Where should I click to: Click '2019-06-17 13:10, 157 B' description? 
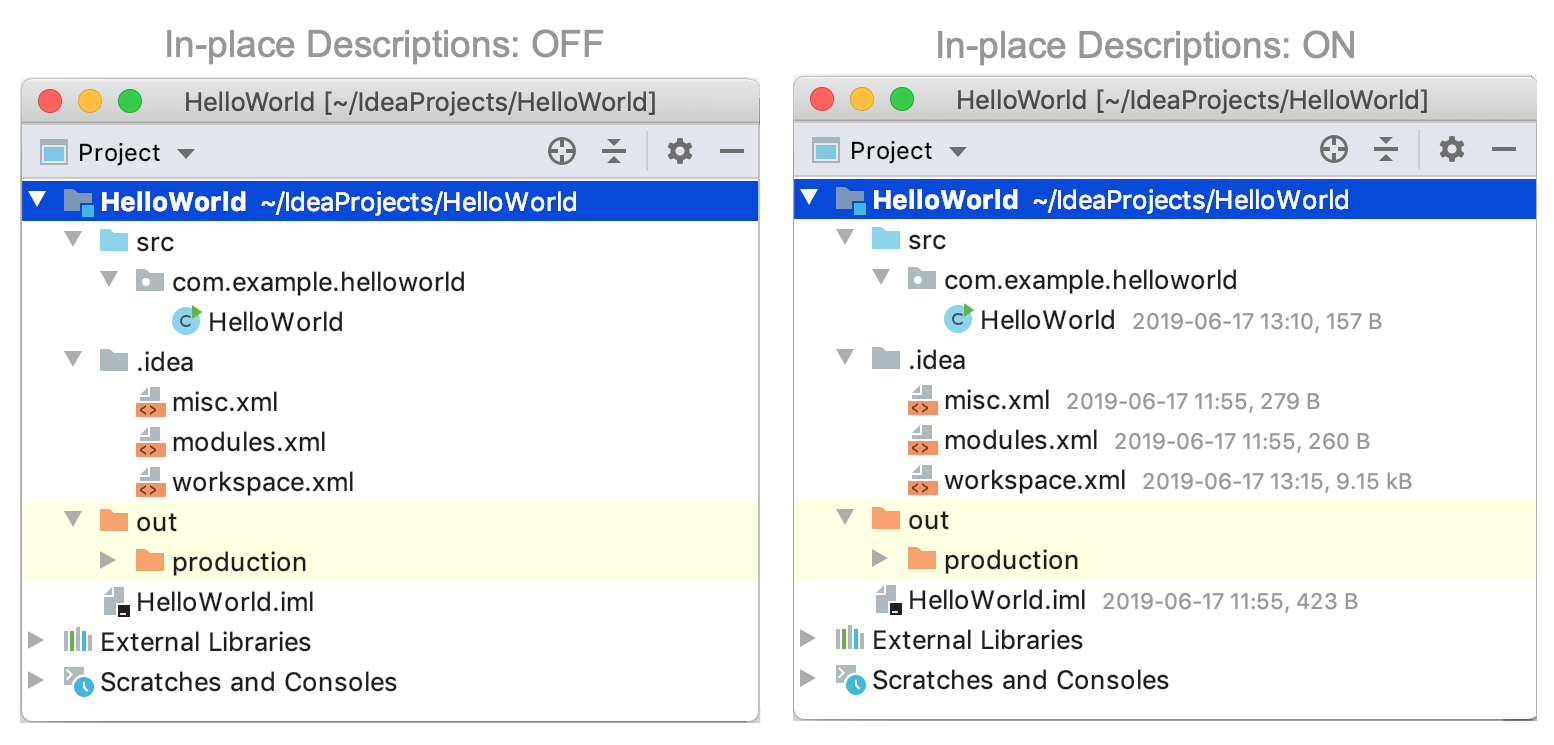coord(1257,321)
